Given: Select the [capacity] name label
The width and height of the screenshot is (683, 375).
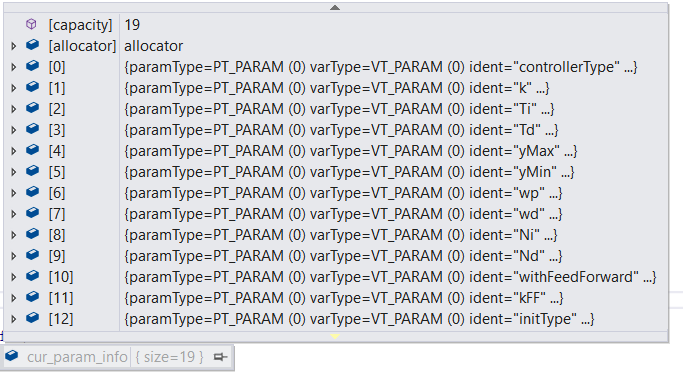Looking at the screenshot, I should [x=80, y=25].
